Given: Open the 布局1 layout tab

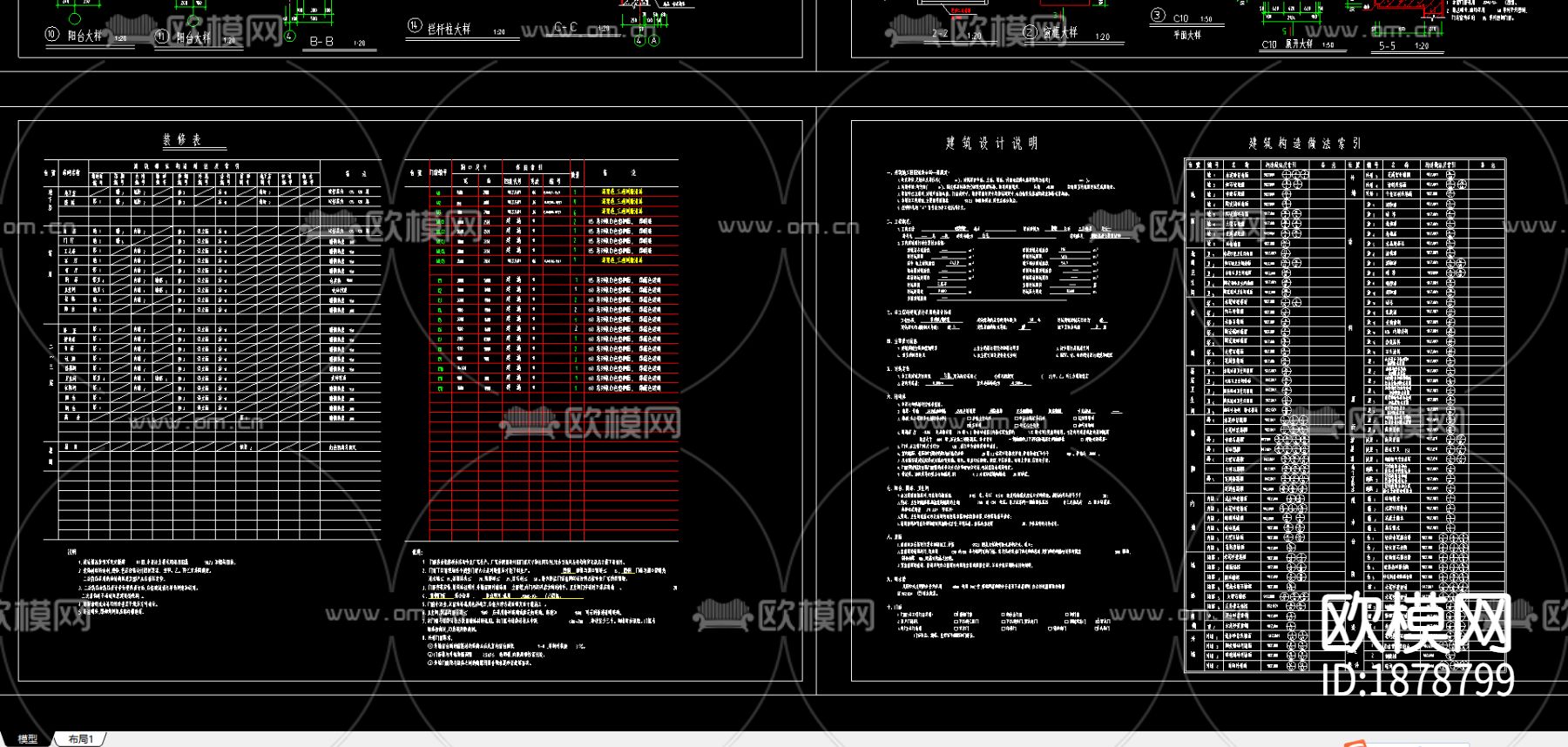Looking at the screenshot, I should pyautogui.click(x=81, y=739).
